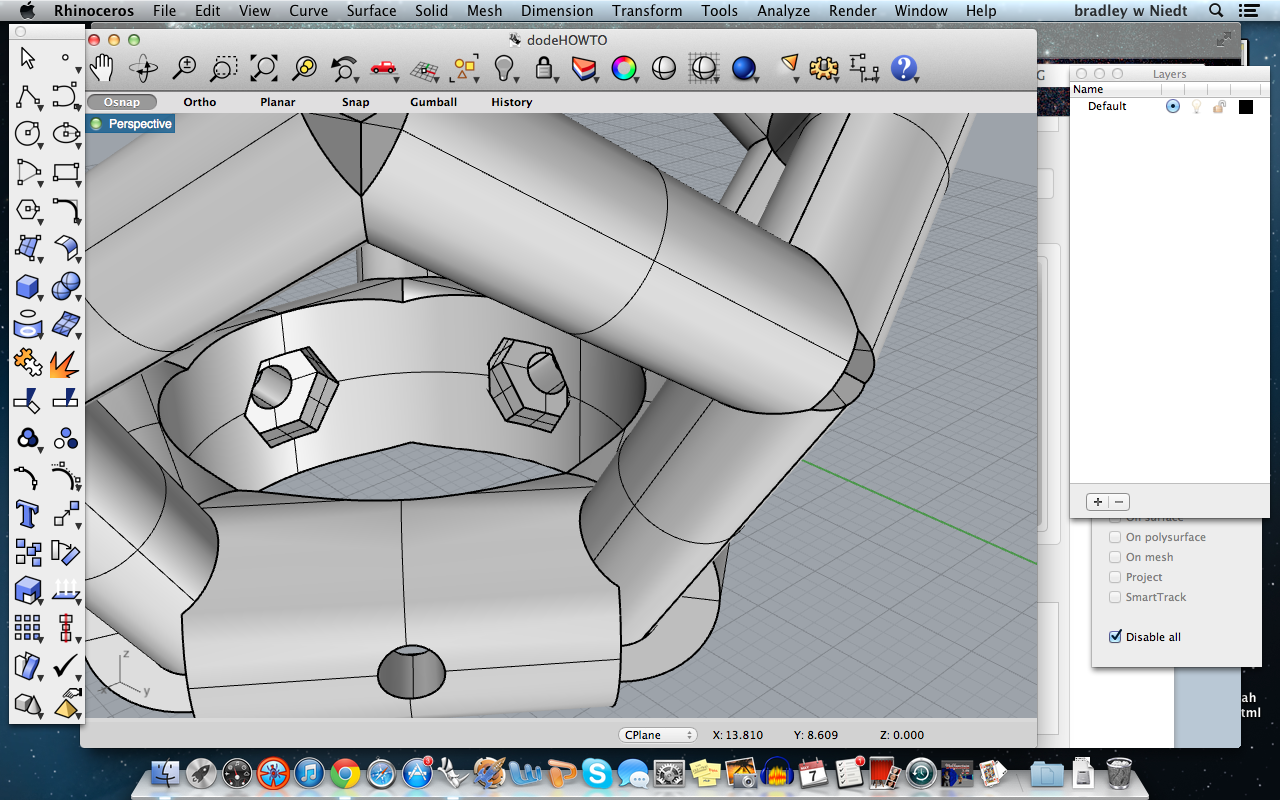Image resolution: width=1280 pixels, height=800 pixels.
Task: Check the SmartTrack option
Action: coord(1116,597)
